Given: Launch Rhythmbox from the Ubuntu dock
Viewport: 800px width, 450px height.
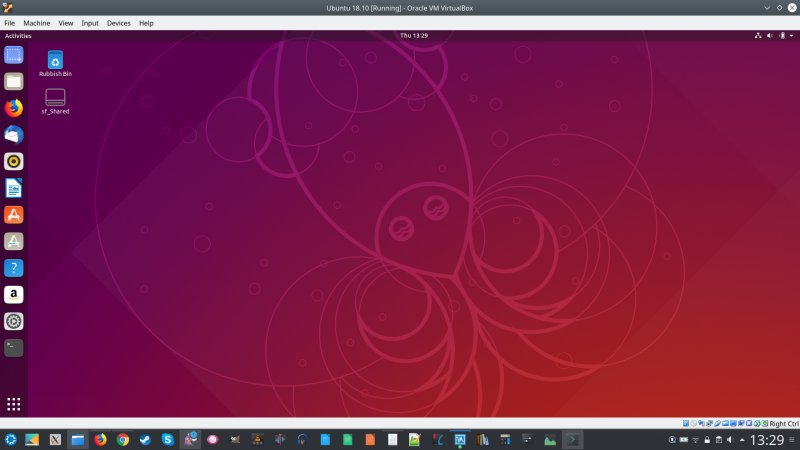Looking at the screenshot, I should click(14, 161).
